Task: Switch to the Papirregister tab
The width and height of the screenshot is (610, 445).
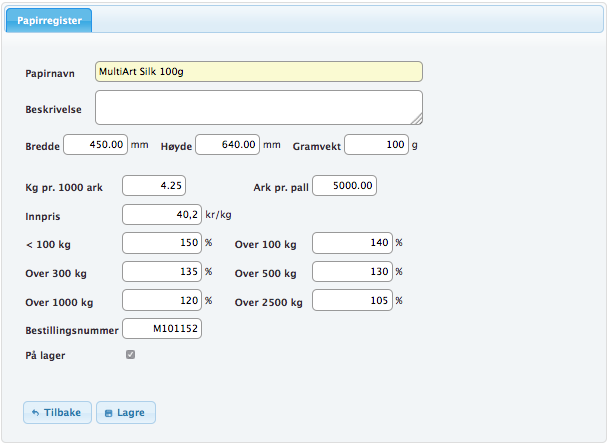Action: tap(50, 19)
